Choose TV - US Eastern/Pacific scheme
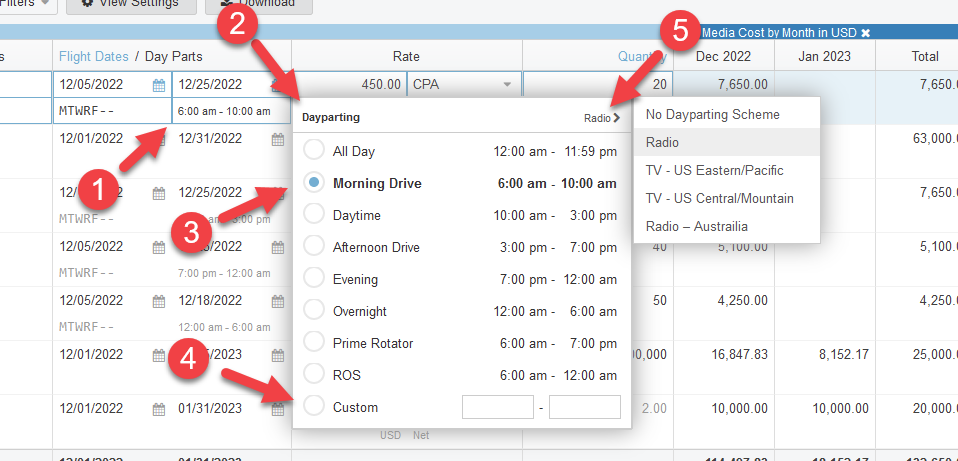 pos(714,170)
